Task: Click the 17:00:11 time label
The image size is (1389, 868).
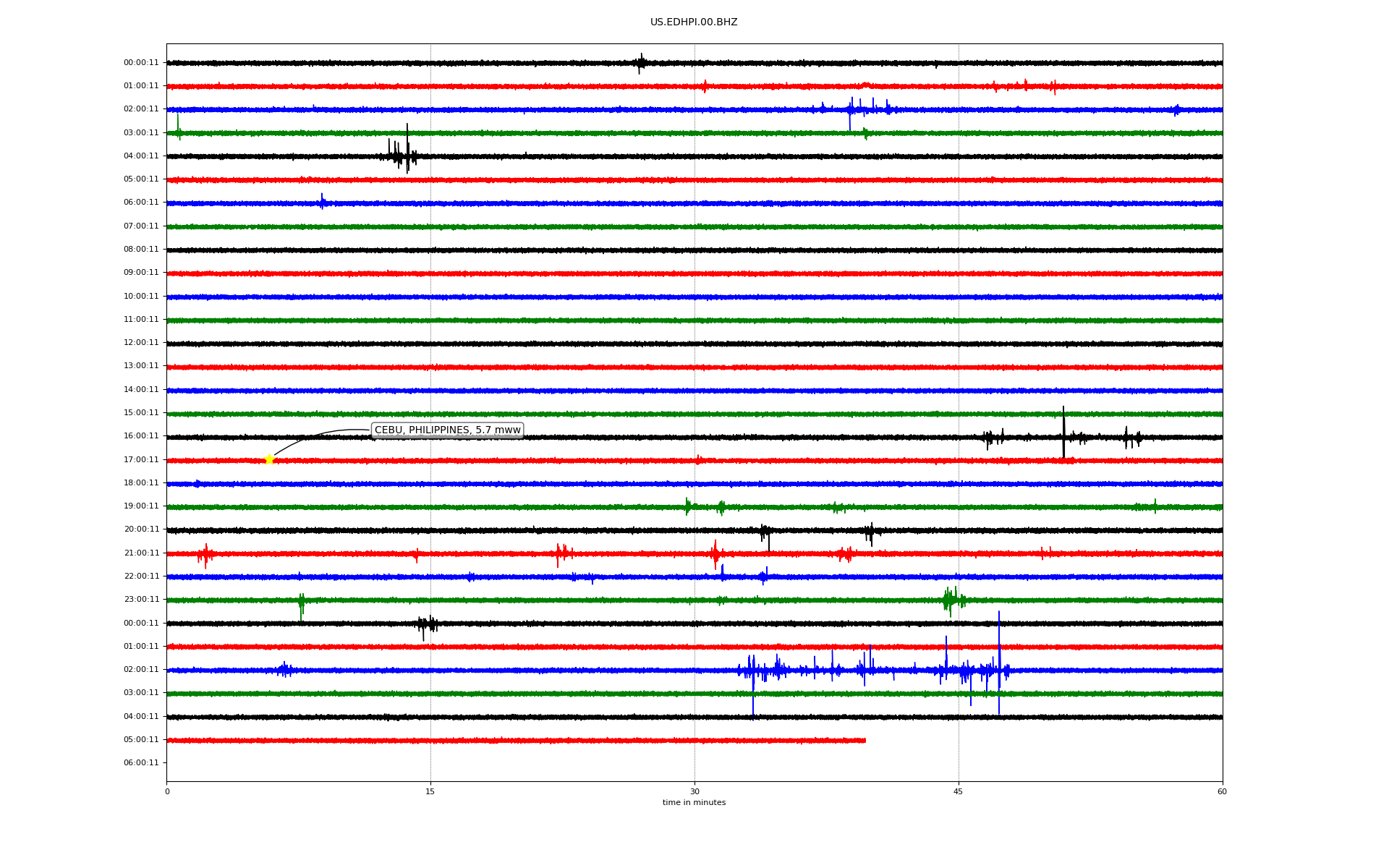Action: click(x=141, y=460)
